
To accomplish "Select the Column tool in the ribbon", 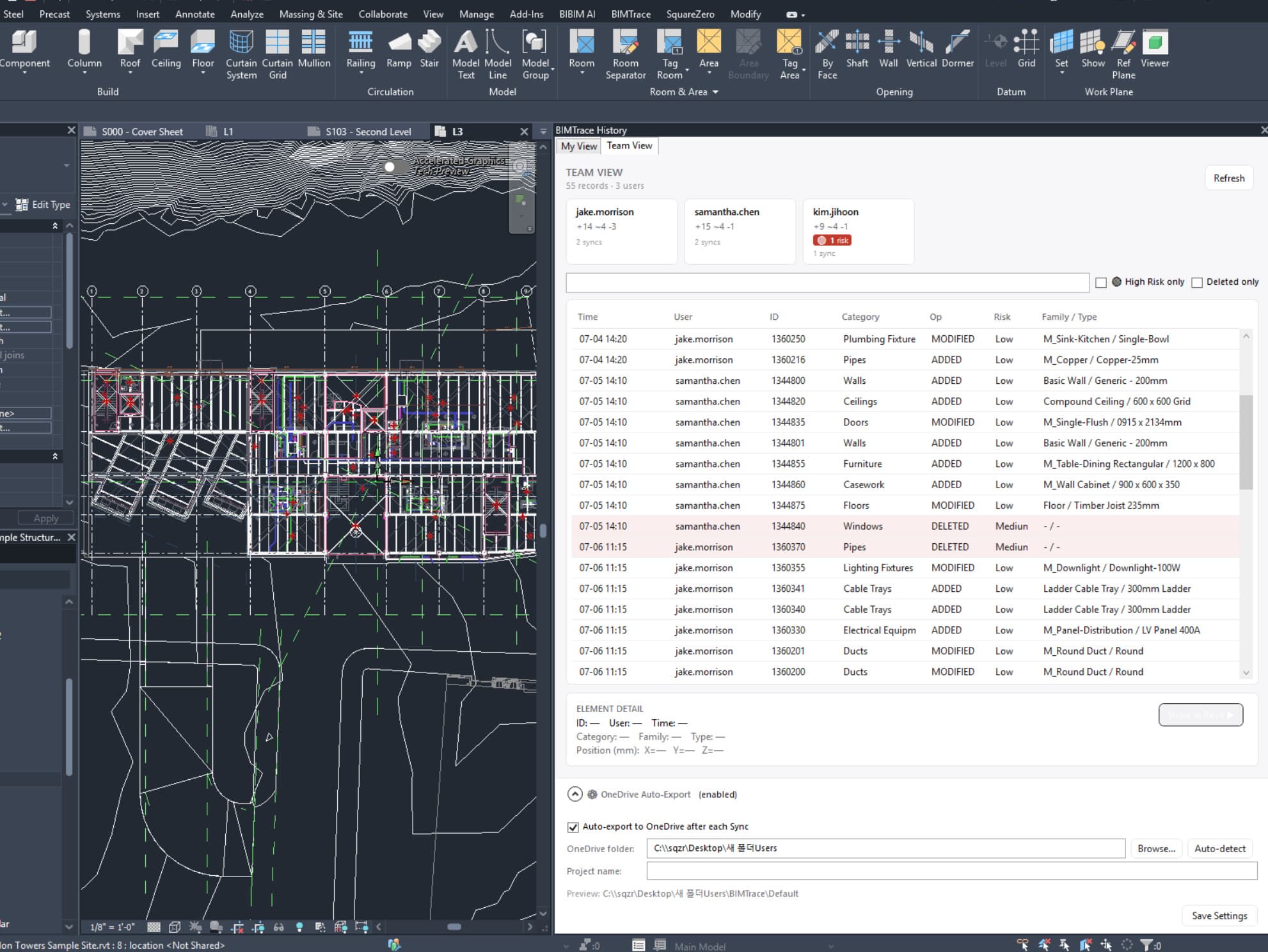I will [x=84, y=50].
